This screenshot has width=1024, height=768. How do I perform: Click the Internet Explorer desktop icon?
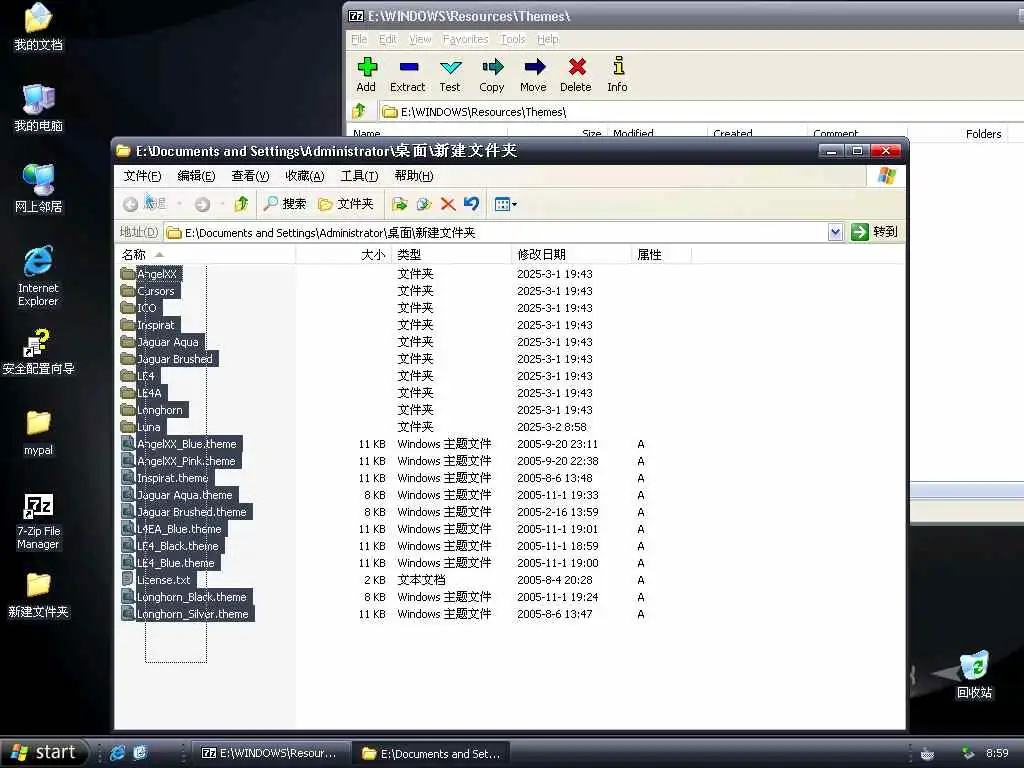39,276
